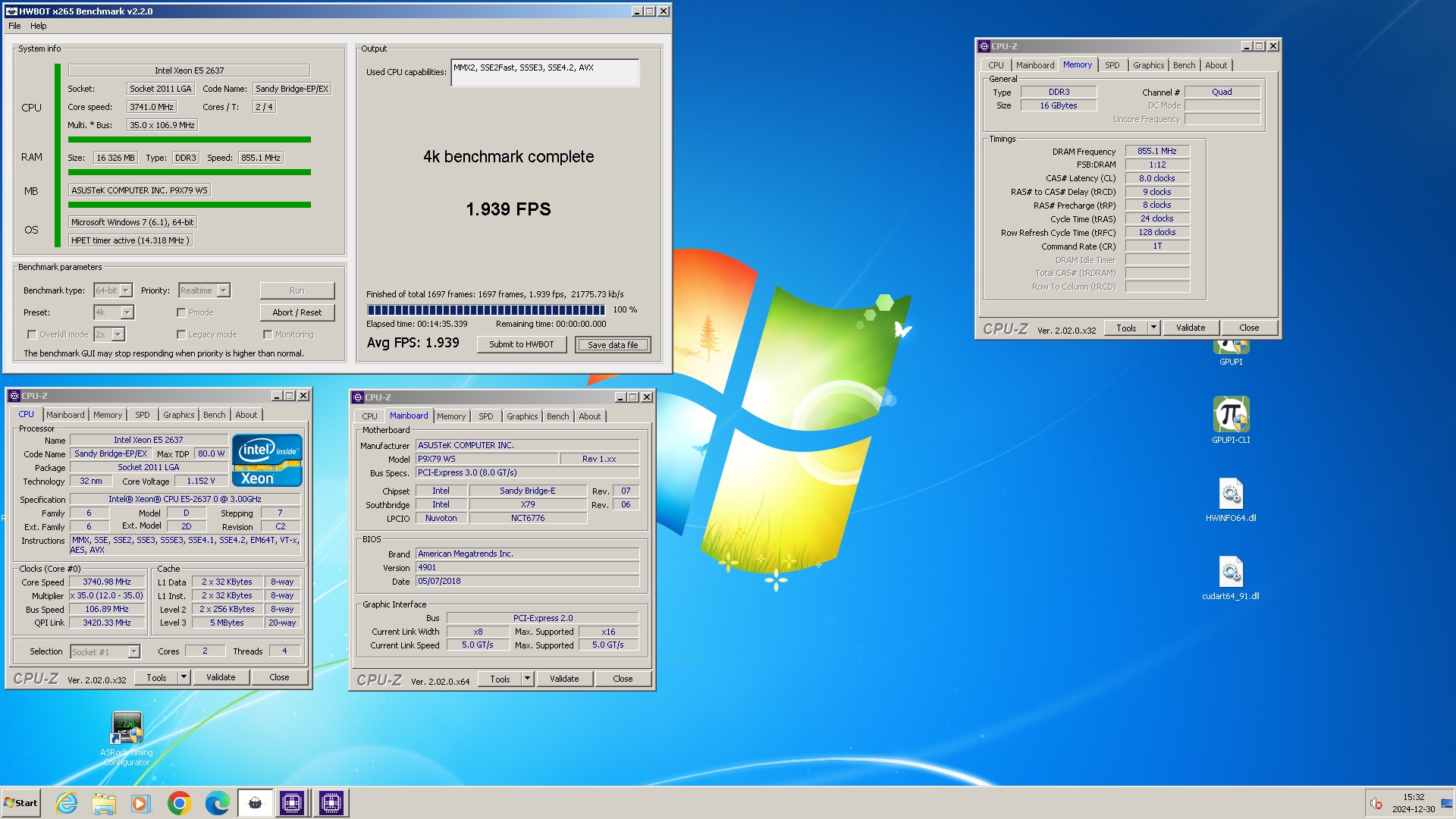
Task: Click the HPET timer active field
Action: pos(130,240)
